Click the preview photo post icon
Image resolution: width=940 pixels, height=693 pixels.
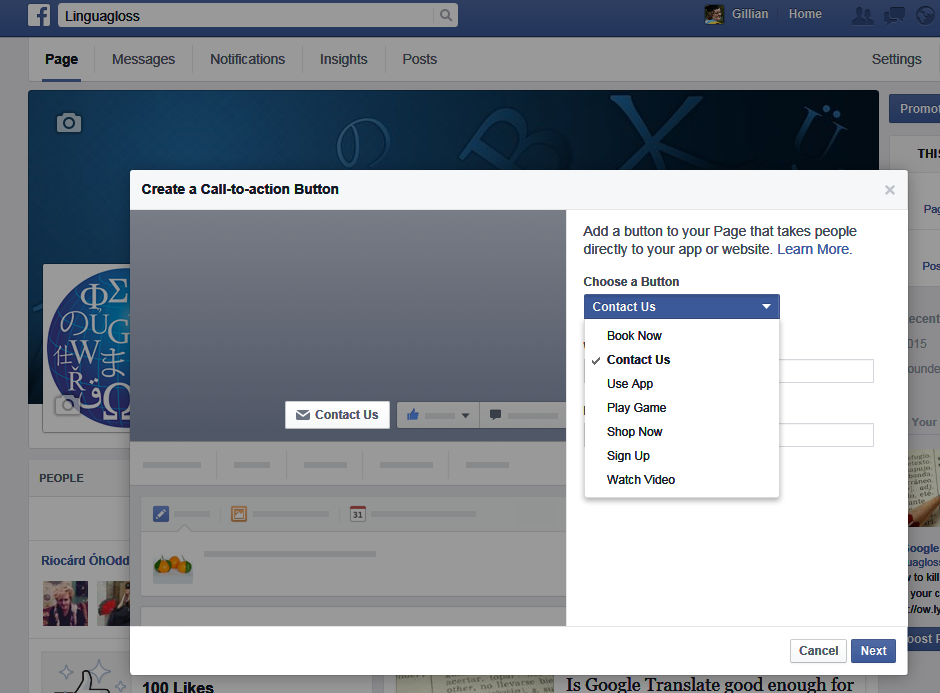239,514
